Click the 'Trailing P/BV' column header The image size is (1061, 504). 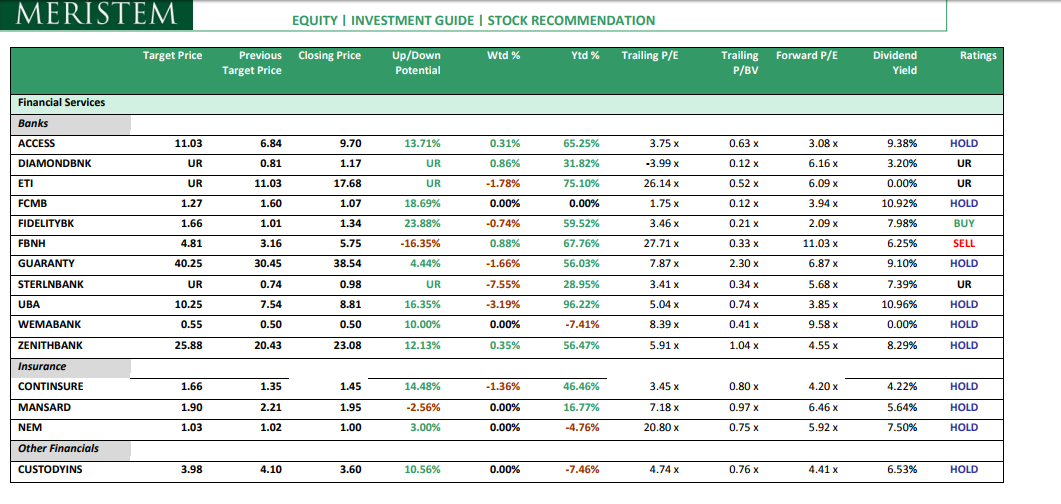(x=740, y=63)
